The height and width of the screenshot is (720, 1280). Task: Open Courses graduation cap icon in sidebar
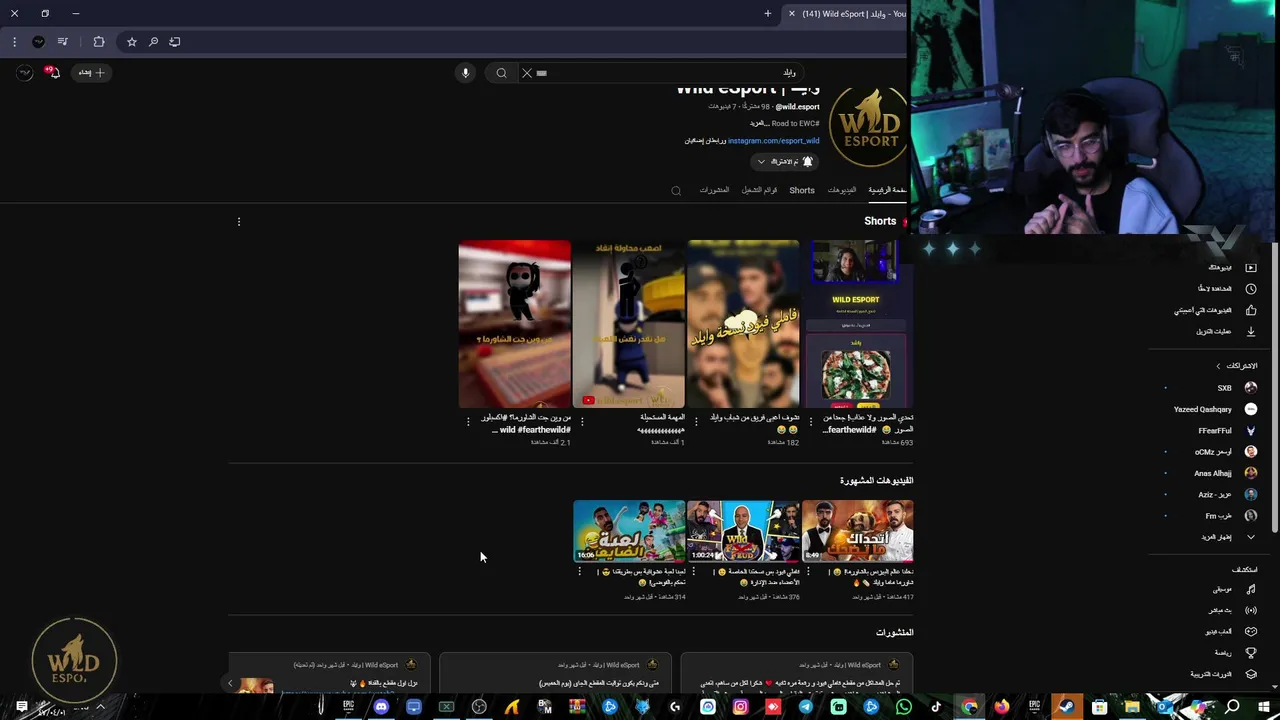[1250, 674]
